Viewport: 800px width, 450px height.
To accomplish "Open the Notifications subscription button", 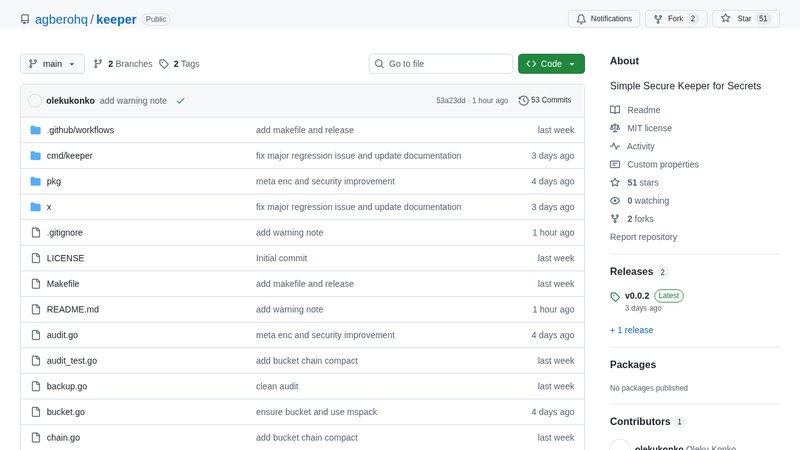I will (605, 19).
